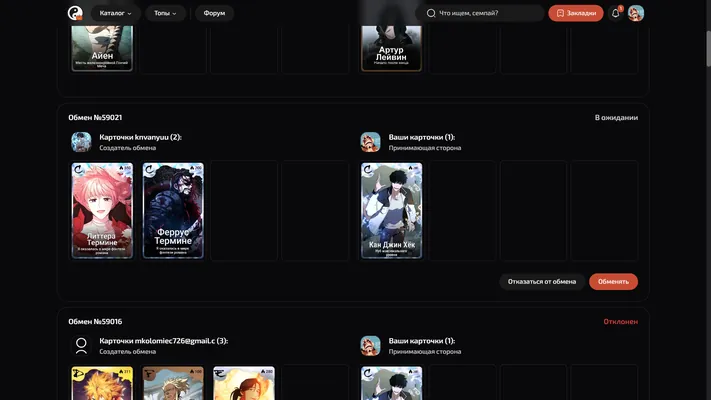This screenshot has height=400, width=711.
Task: Click knvanyuu's avatar in exchange №59021
Action: (81, 142)
